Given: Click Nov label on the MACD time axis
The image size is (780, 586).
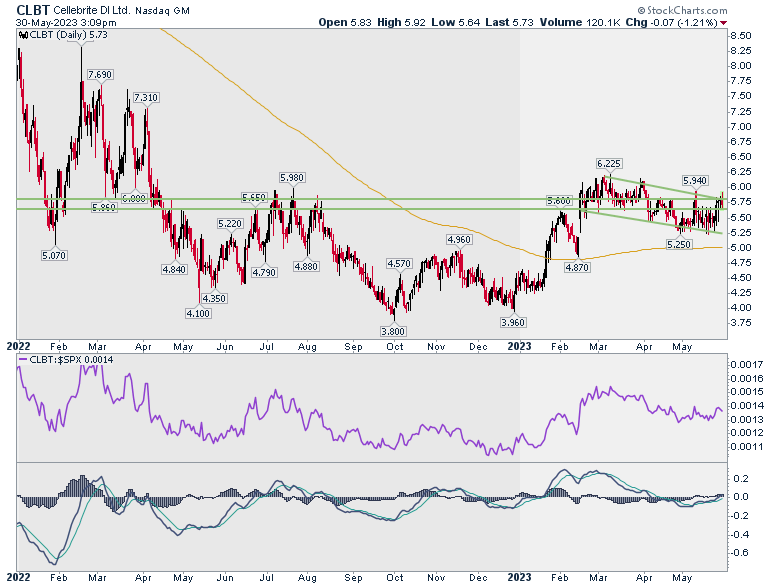Looking at the screenshot, I should click(436, 578).
